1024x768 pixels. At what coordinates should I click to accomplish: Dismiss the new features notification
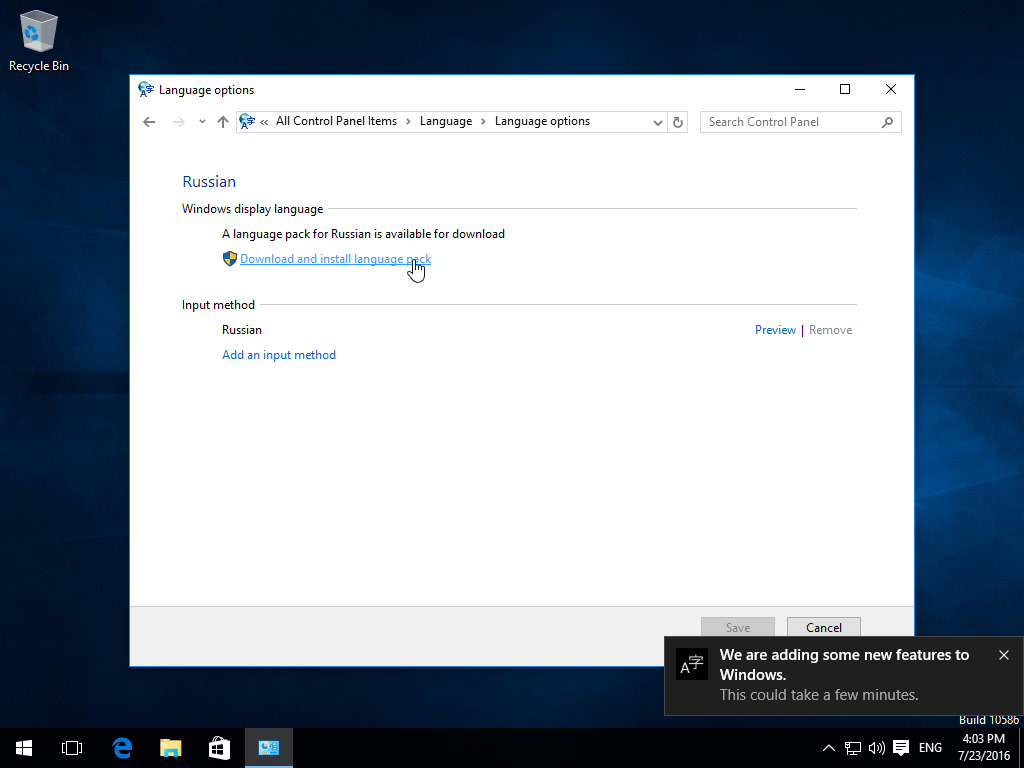(1004, 655)
